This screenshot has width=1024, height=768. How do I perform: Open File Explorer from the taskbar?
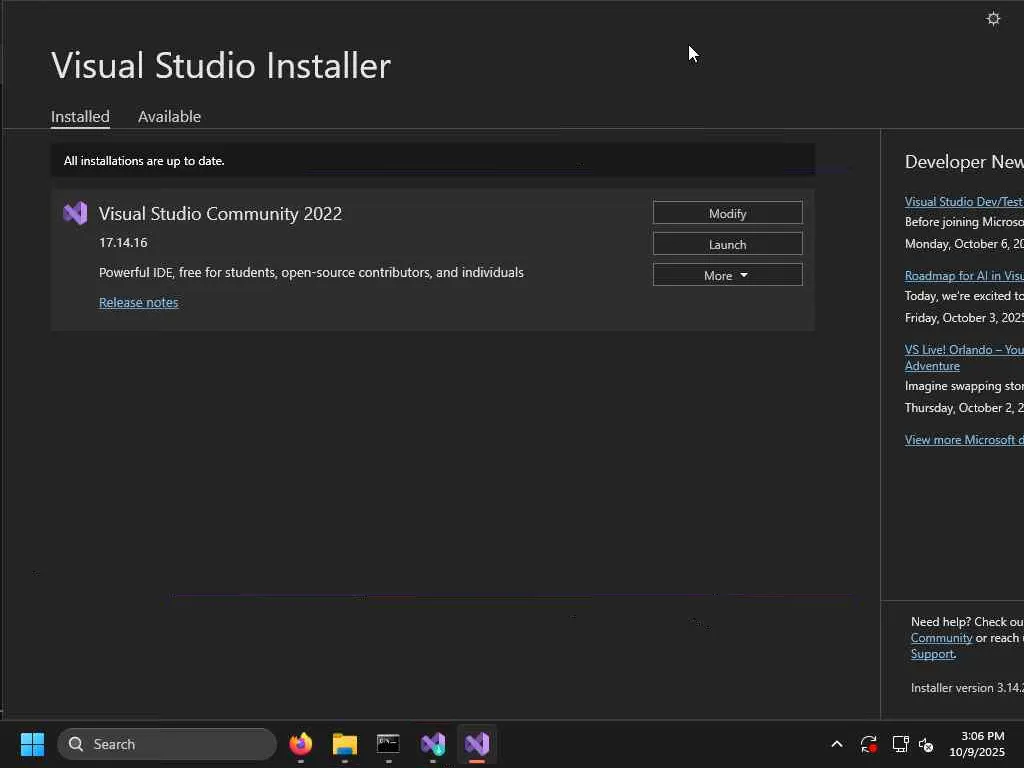(x=345, y=744)
